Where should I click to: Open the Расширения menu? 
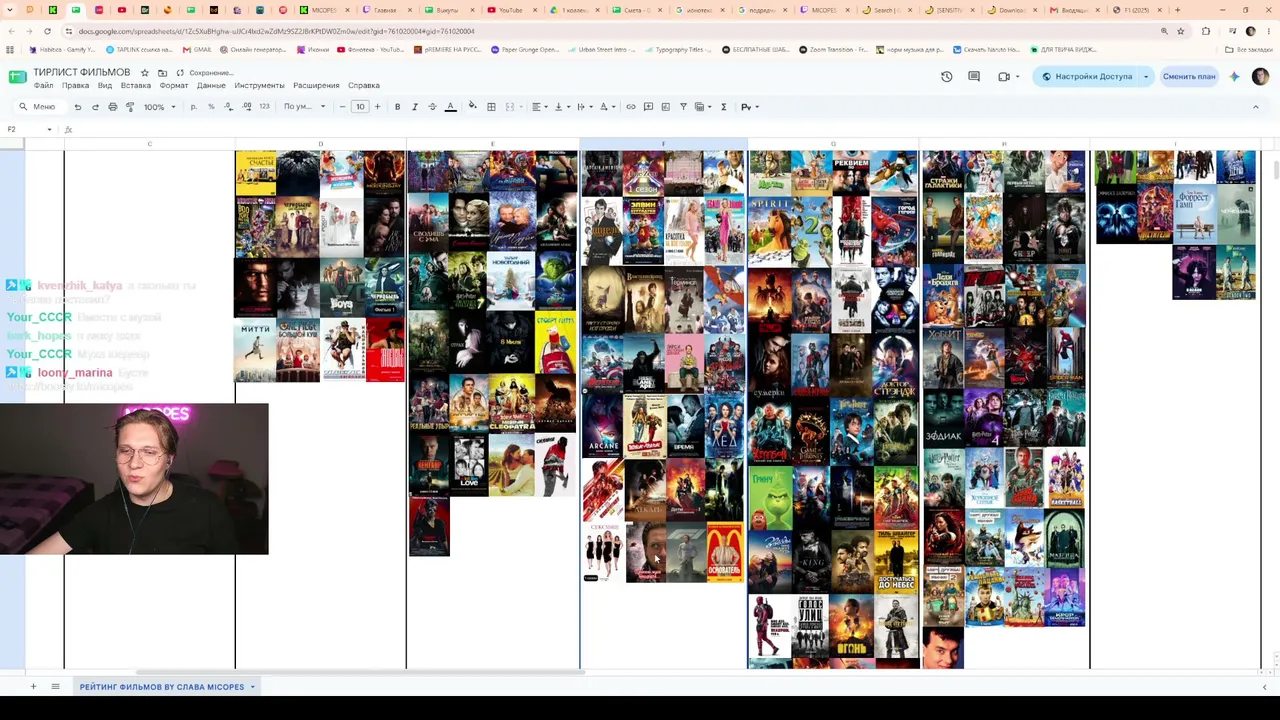coord(316,86)
